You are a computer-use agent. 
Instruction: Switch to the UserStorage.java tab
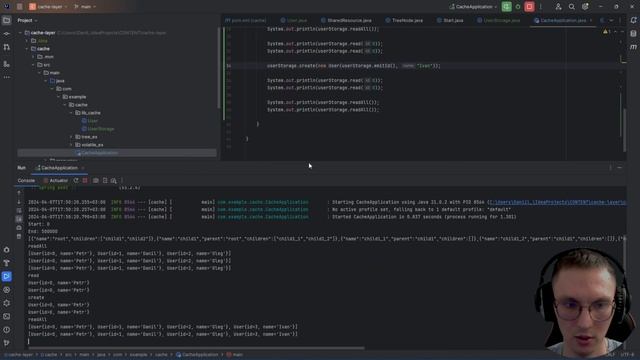pos(498,20)
